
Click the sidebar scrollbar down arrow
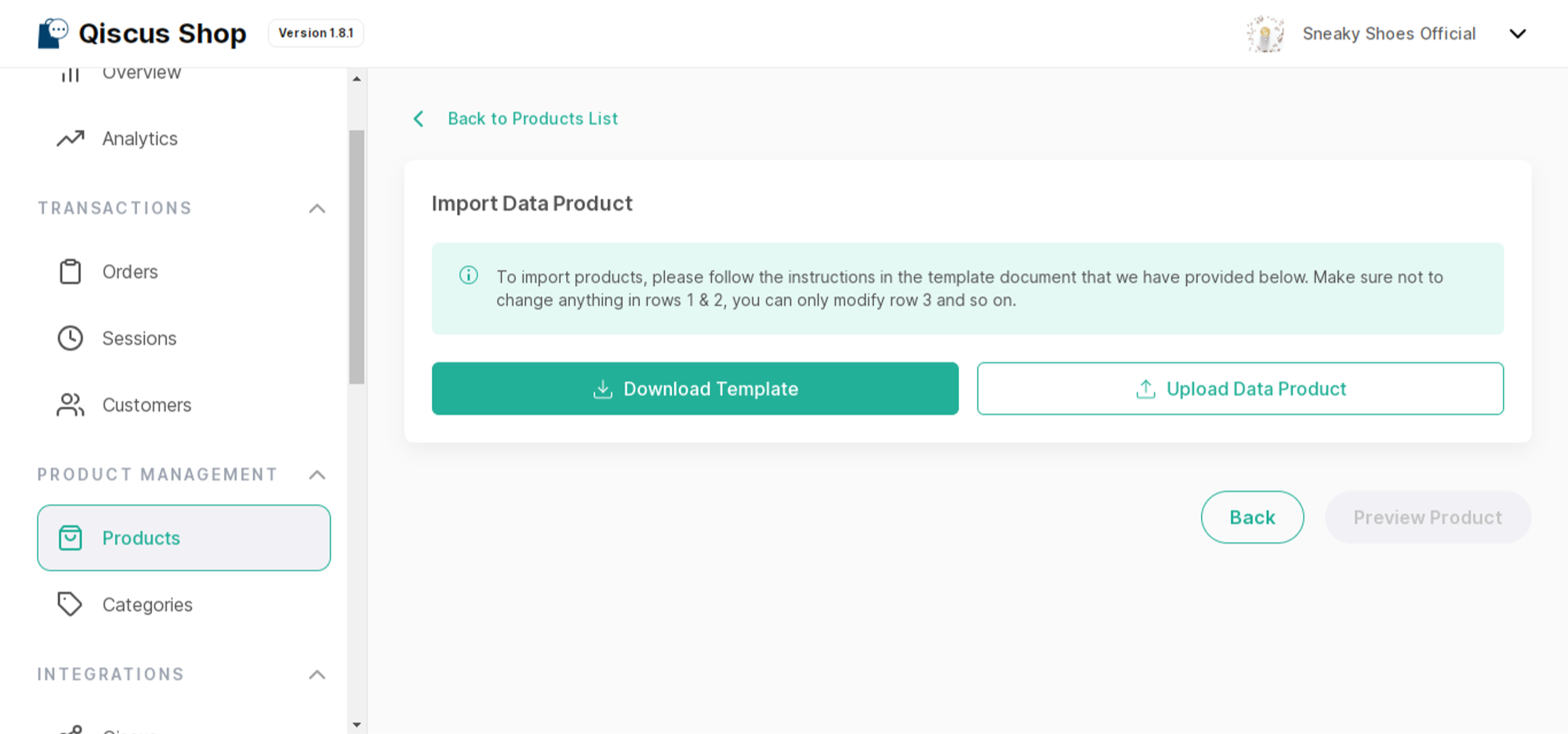click(357, 725)
